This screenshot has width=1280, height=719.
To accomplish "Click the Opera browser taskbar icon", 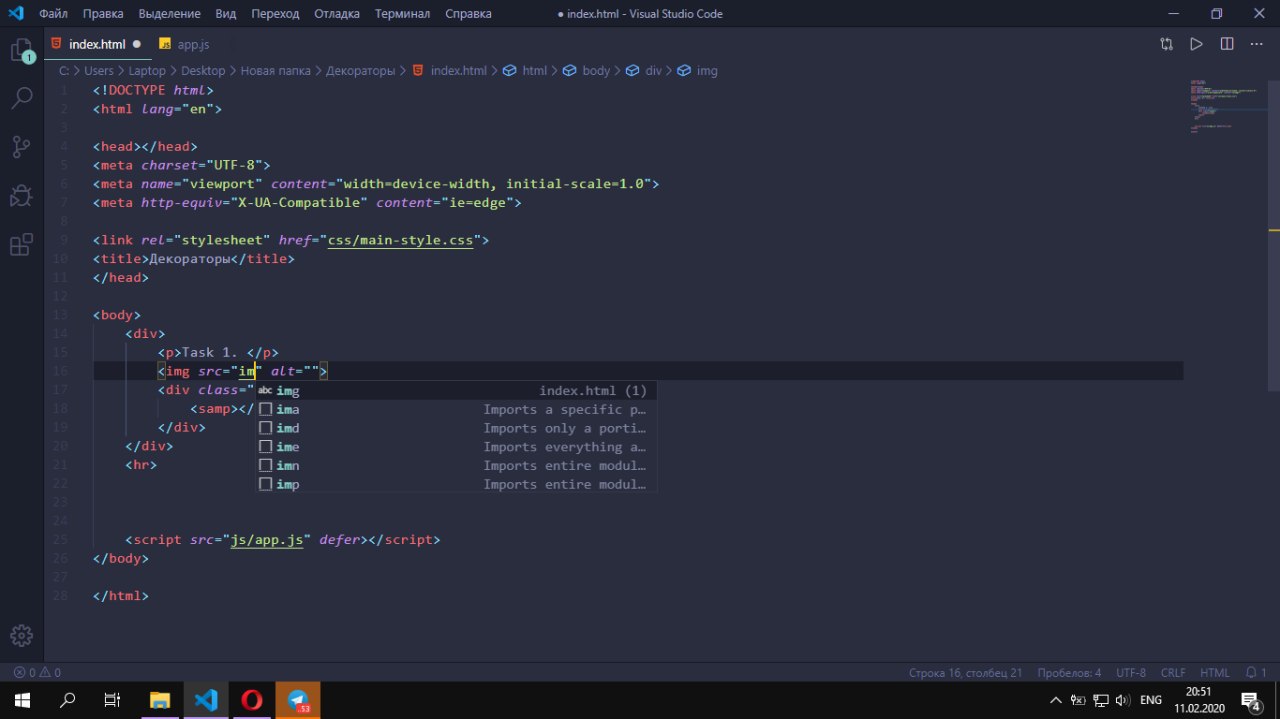I will coord(252,700).
